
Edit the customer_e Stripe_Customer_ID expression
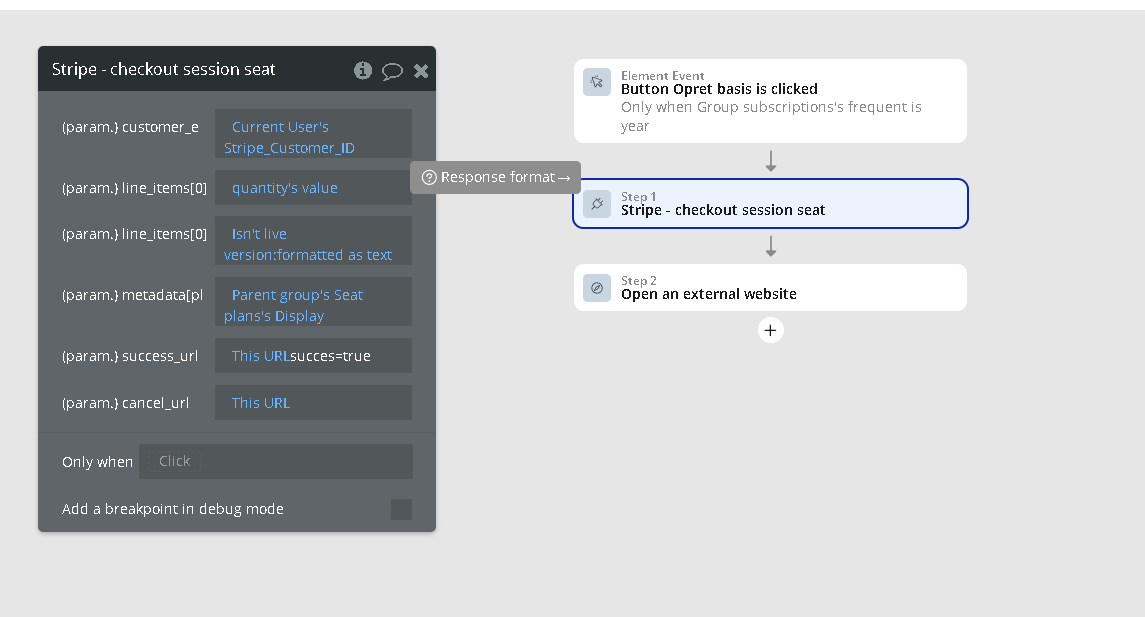tap(313, 137)
